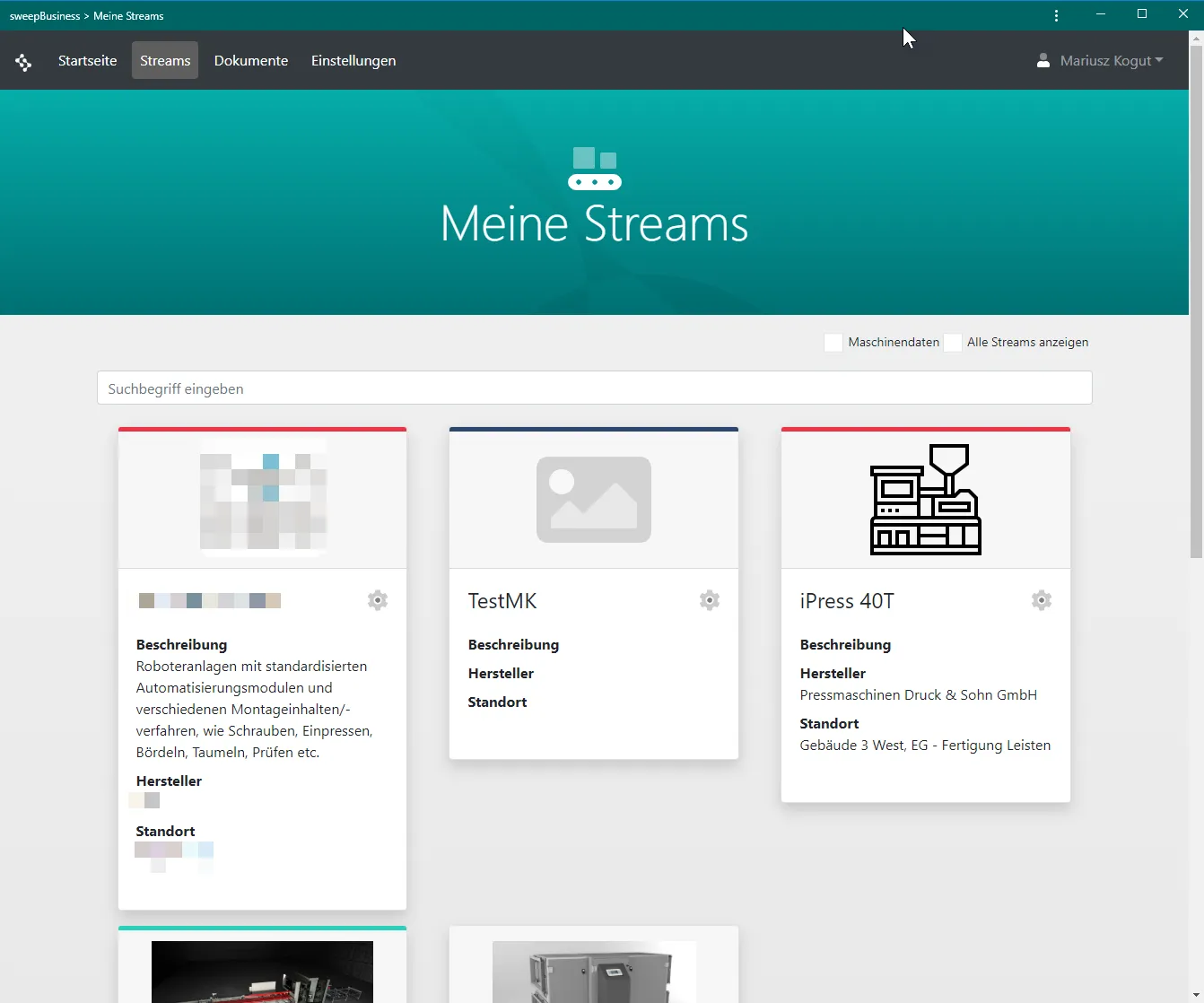Switch to the Dokumente tab
This screenshot has width=1204, height=1003.
250,60
